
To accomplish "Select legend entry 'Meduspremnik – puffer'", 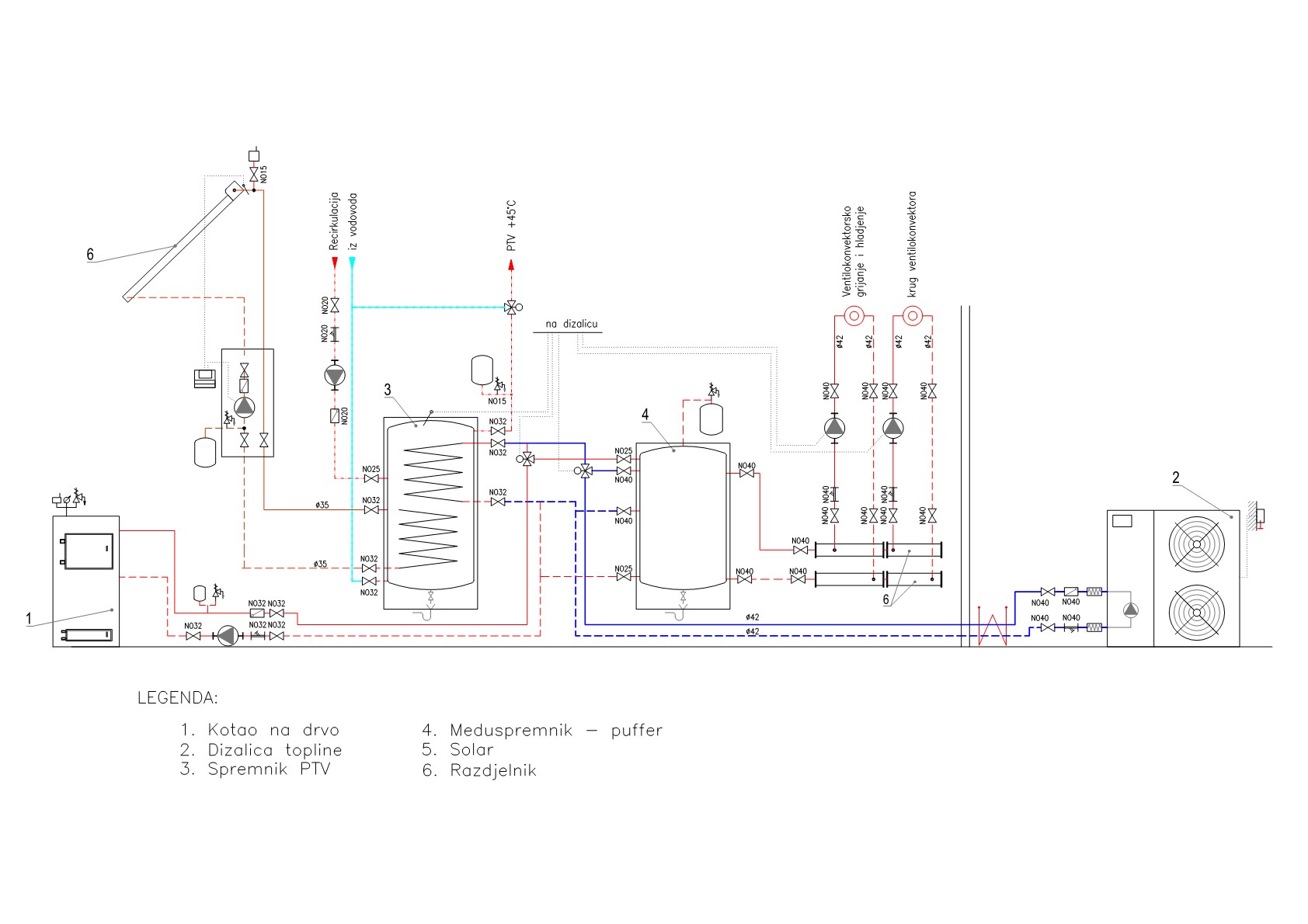I will click(x=542, y=731).
